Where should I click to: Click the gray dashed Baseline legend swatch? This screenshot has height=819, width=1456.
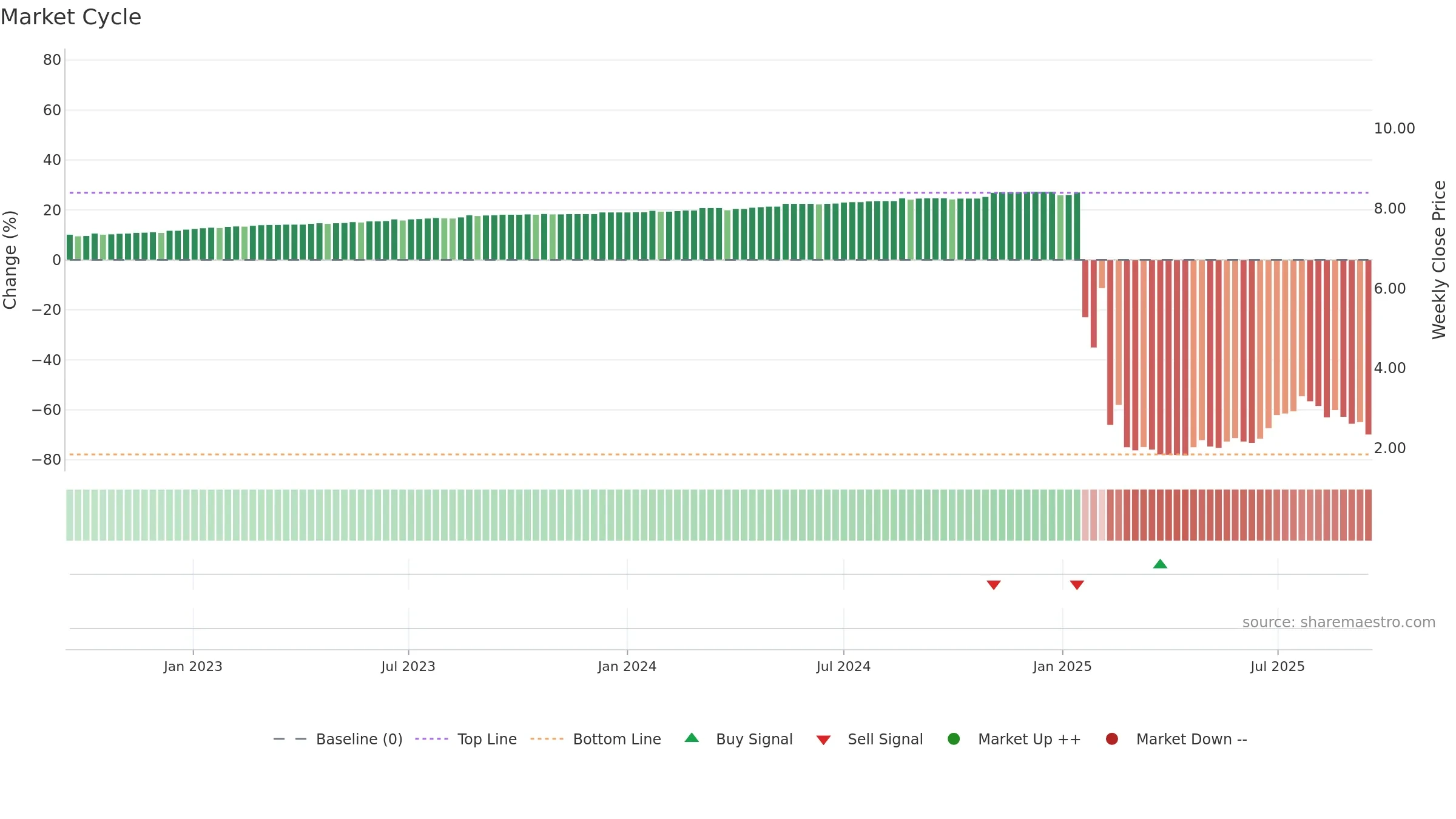(290, 739)
